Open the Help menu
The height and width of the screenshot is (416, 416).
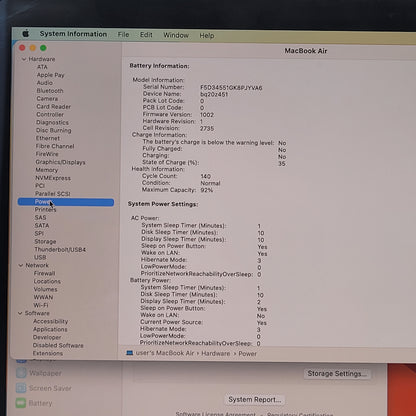click(207, 35)
